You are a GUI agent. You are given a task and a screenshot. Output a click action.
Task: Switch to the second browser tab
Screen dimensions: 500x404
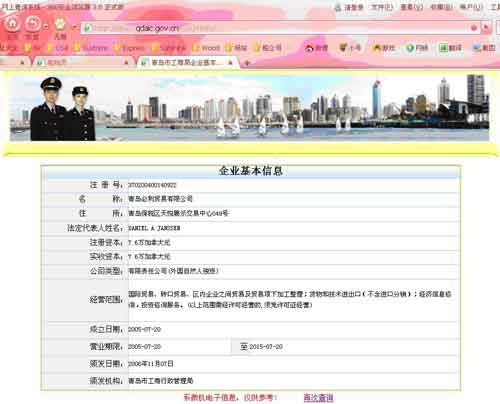click(x=82, y=62)
